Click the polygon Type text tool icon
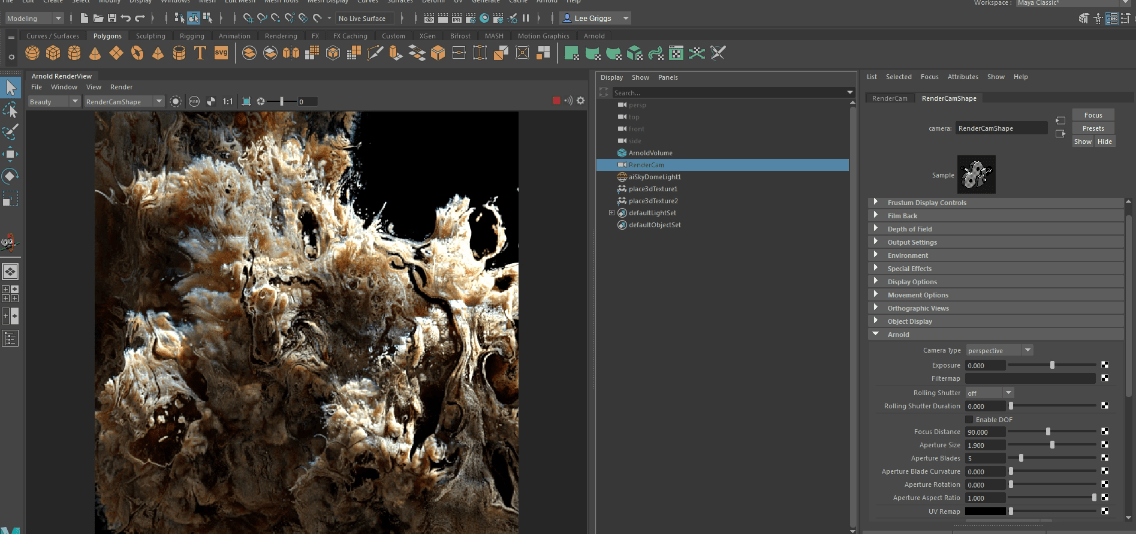 [199, 53]
